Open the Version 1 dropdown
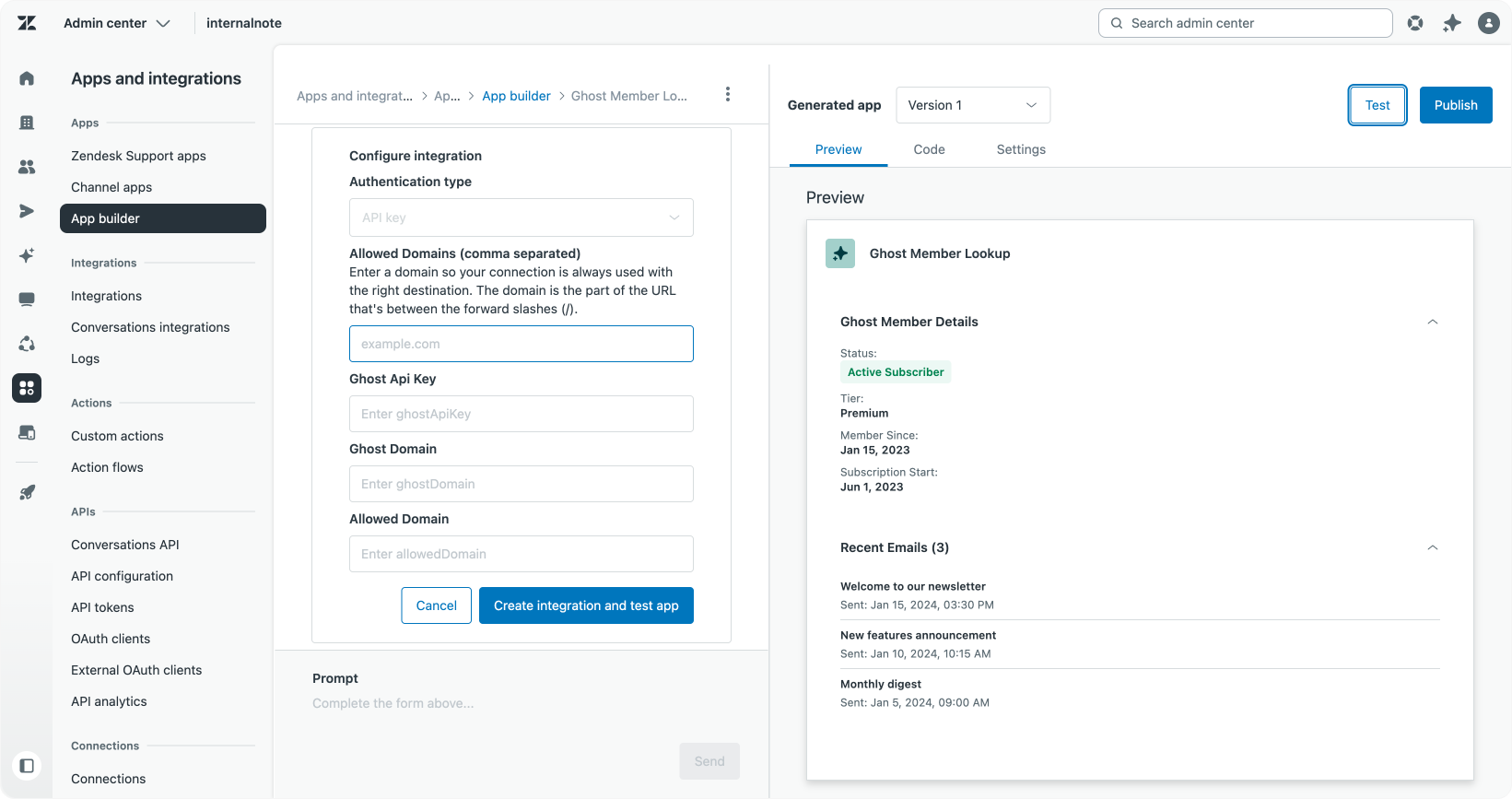This screenshot has height=799, width=1512. click(x=973, y=105)
